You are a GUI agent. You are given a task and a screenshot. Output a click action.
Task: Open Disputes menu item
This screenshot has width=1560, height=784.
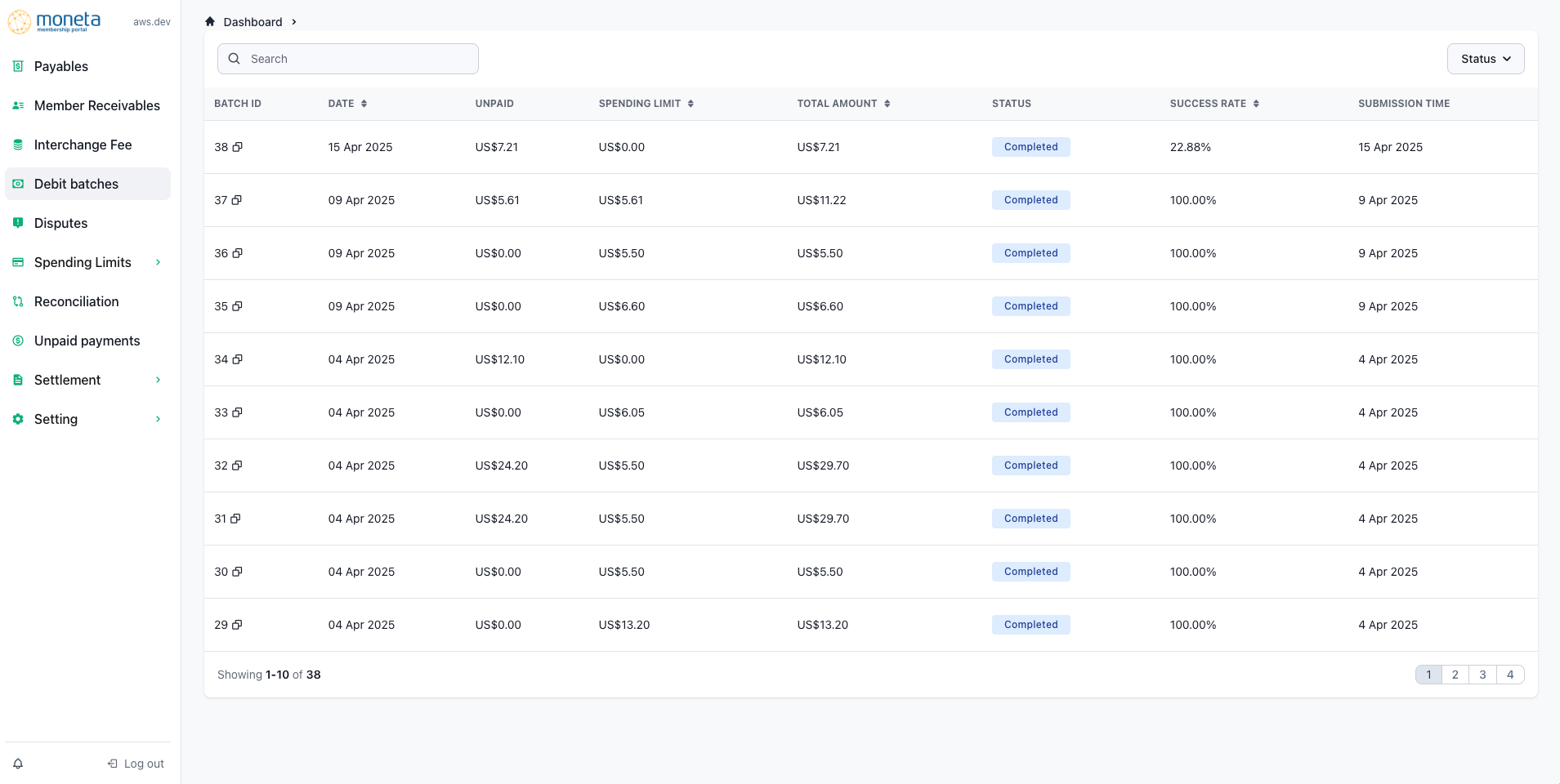pos(87,223)
